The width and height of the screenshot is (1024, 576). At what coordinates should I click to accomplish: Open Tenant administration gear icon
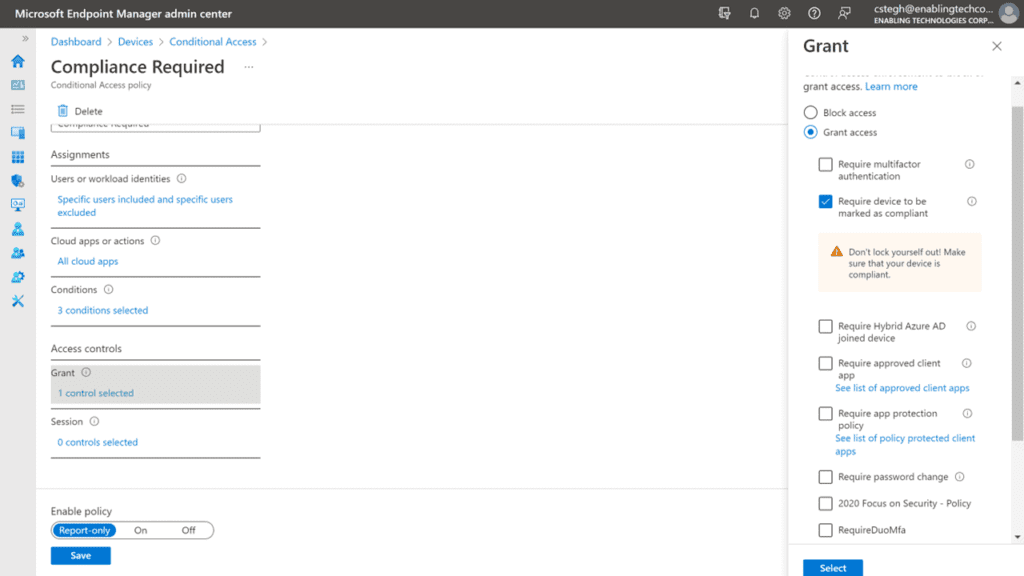pos(18,277)
